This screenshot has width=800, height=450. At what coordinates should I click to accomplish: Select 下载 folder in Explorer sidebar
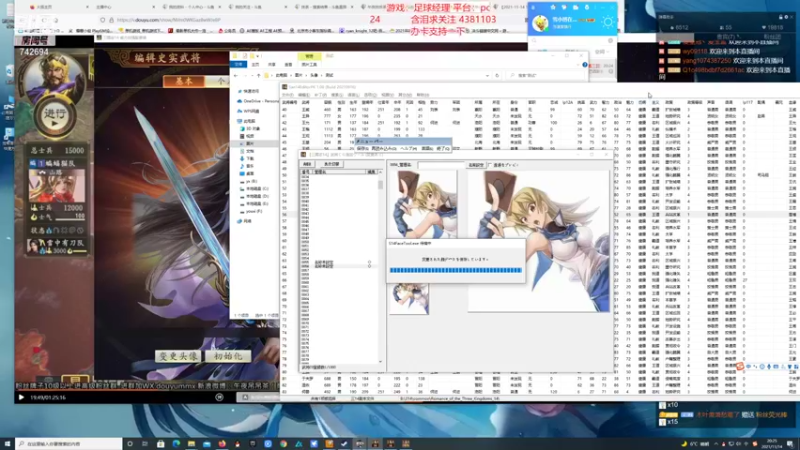click(x=249, y=159)
